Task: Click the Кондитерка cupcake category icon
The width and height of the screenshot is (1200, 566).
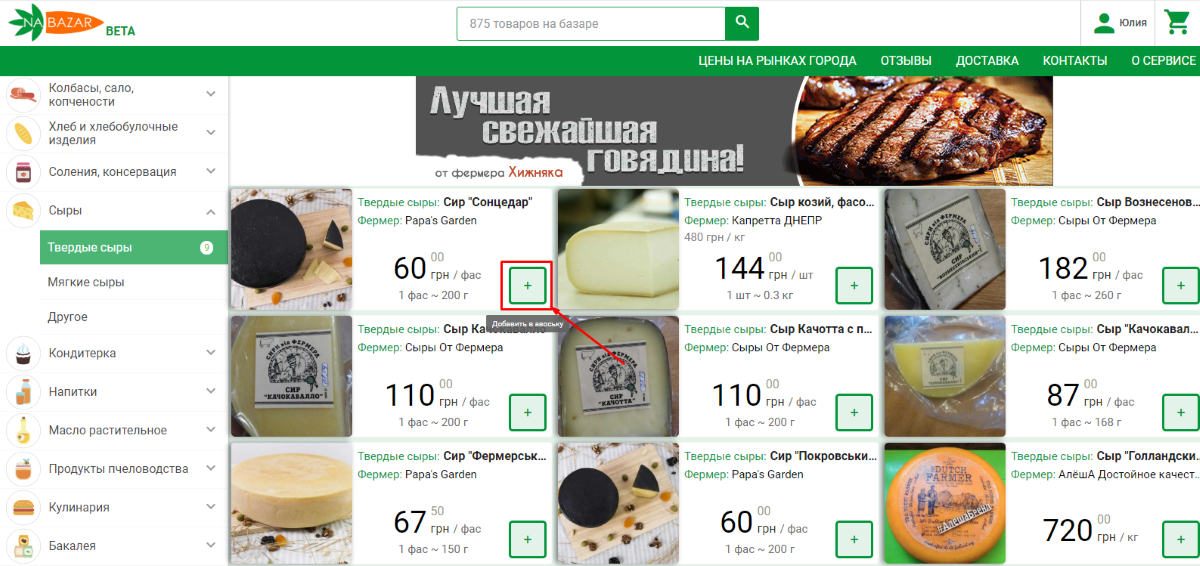Action: (22, 353)
